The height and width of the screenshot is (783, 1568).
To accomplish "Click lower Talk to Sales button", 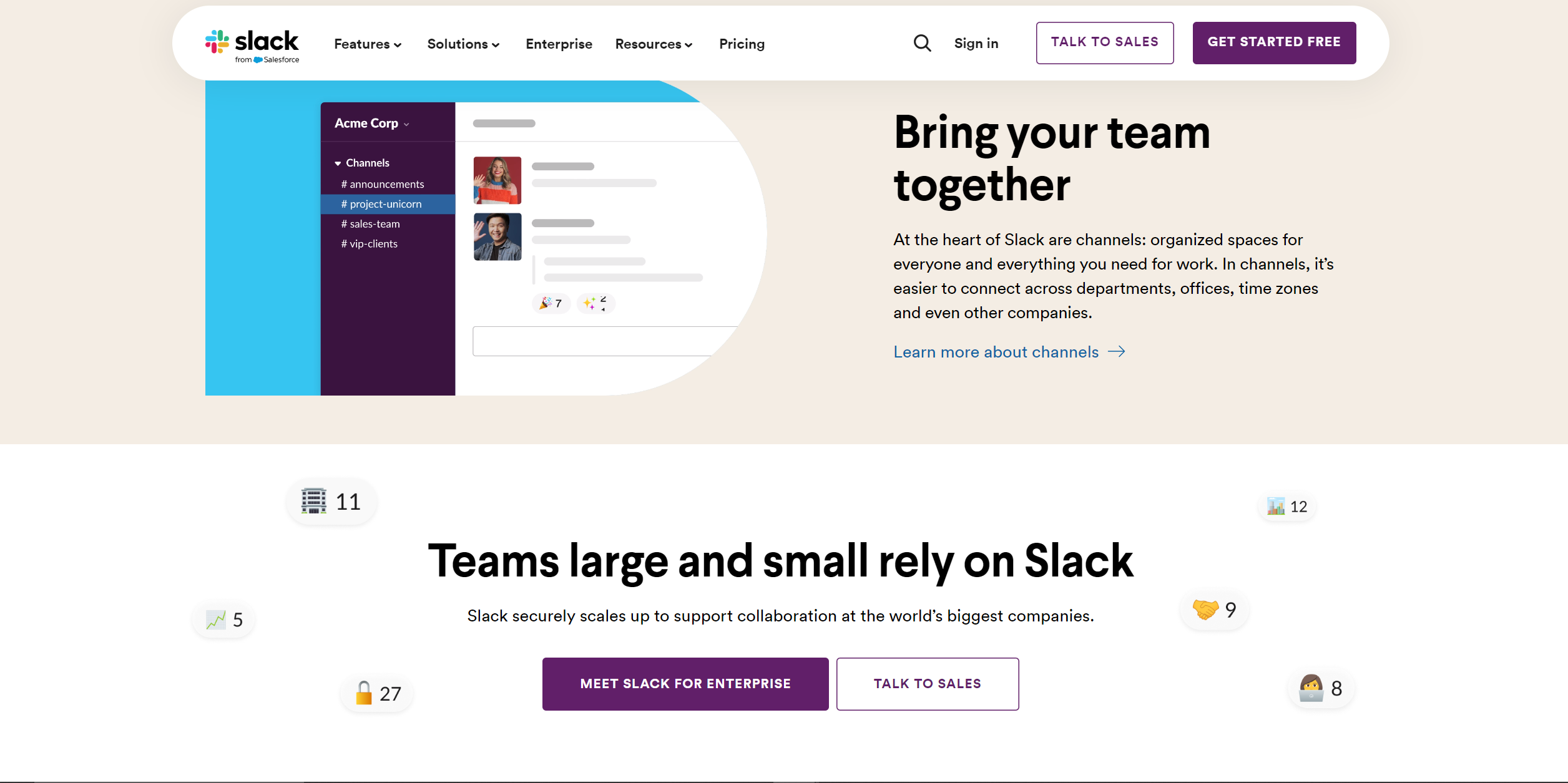I will (x=928, y=684).
